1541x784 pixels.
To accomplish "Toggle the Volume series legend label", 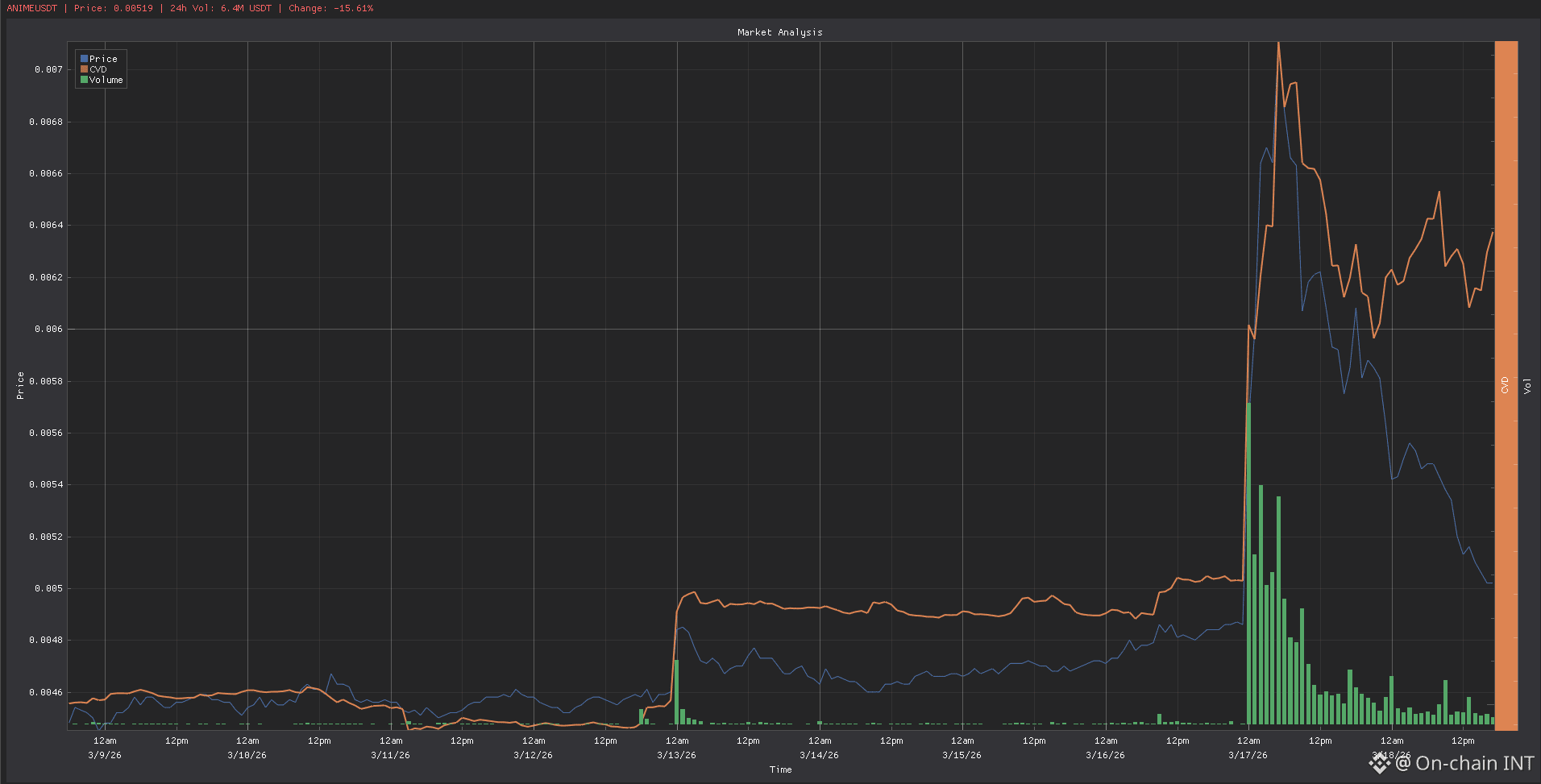I will (106, 80).
